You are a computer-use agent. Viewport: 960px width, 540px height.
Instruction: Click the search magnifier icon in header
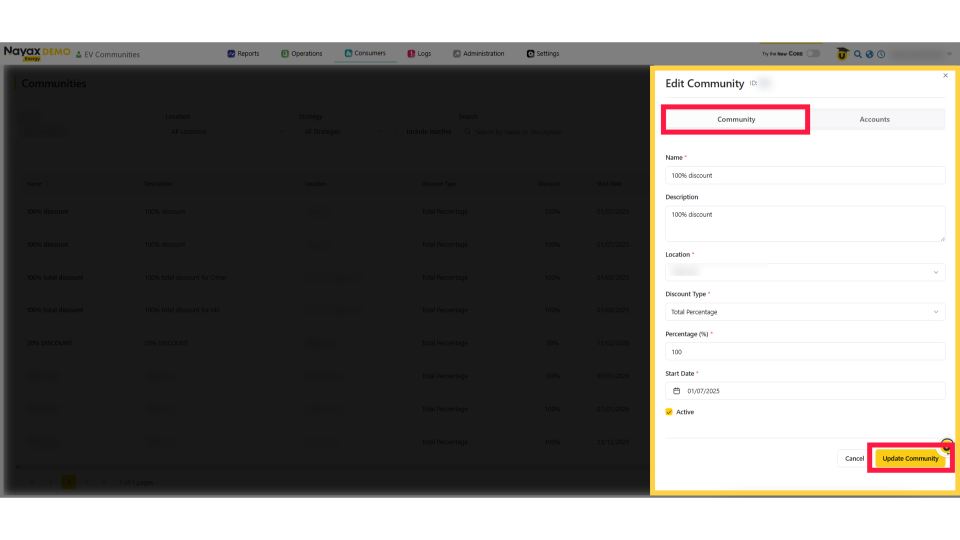858,54
